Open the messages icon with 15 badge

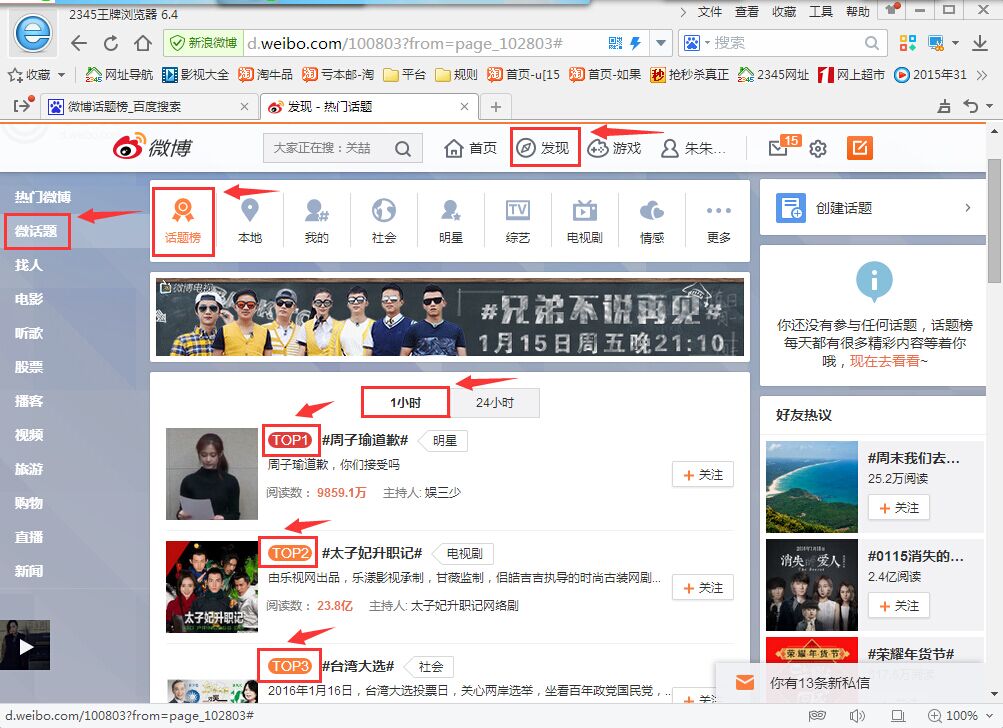(x=783, y=147)
